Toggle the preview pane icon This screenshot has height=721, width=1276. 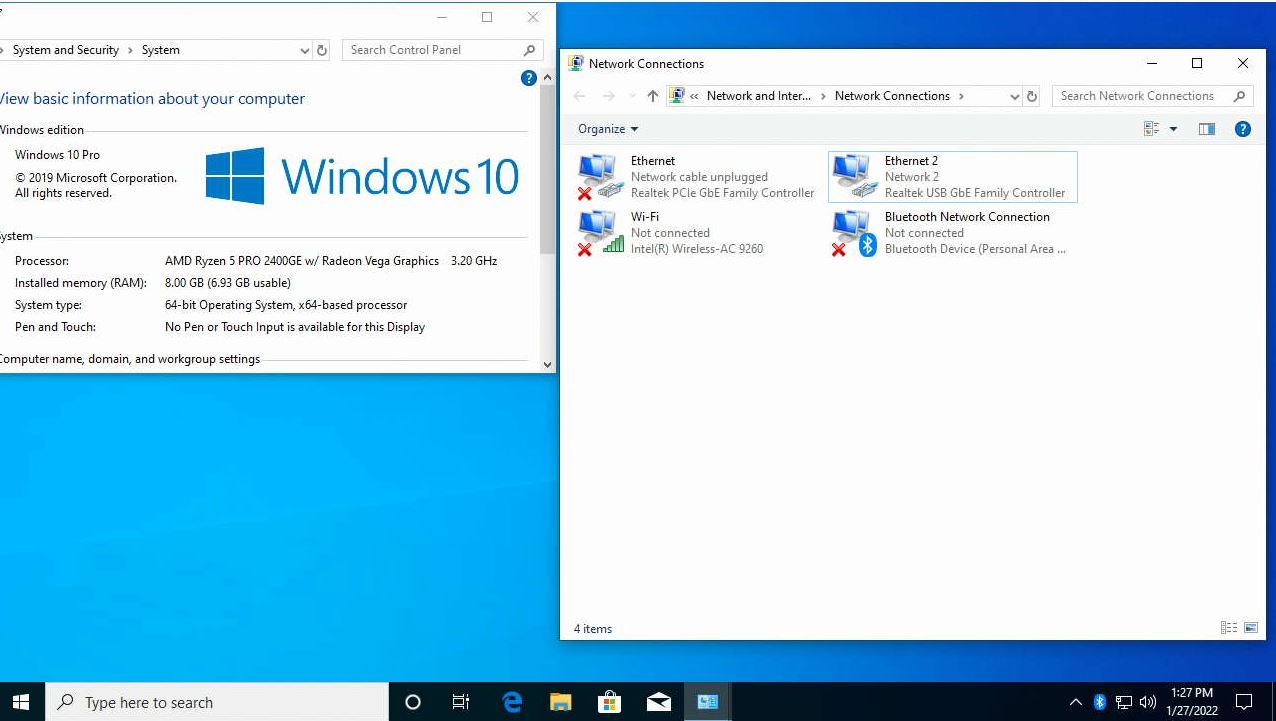(1207, 129)
